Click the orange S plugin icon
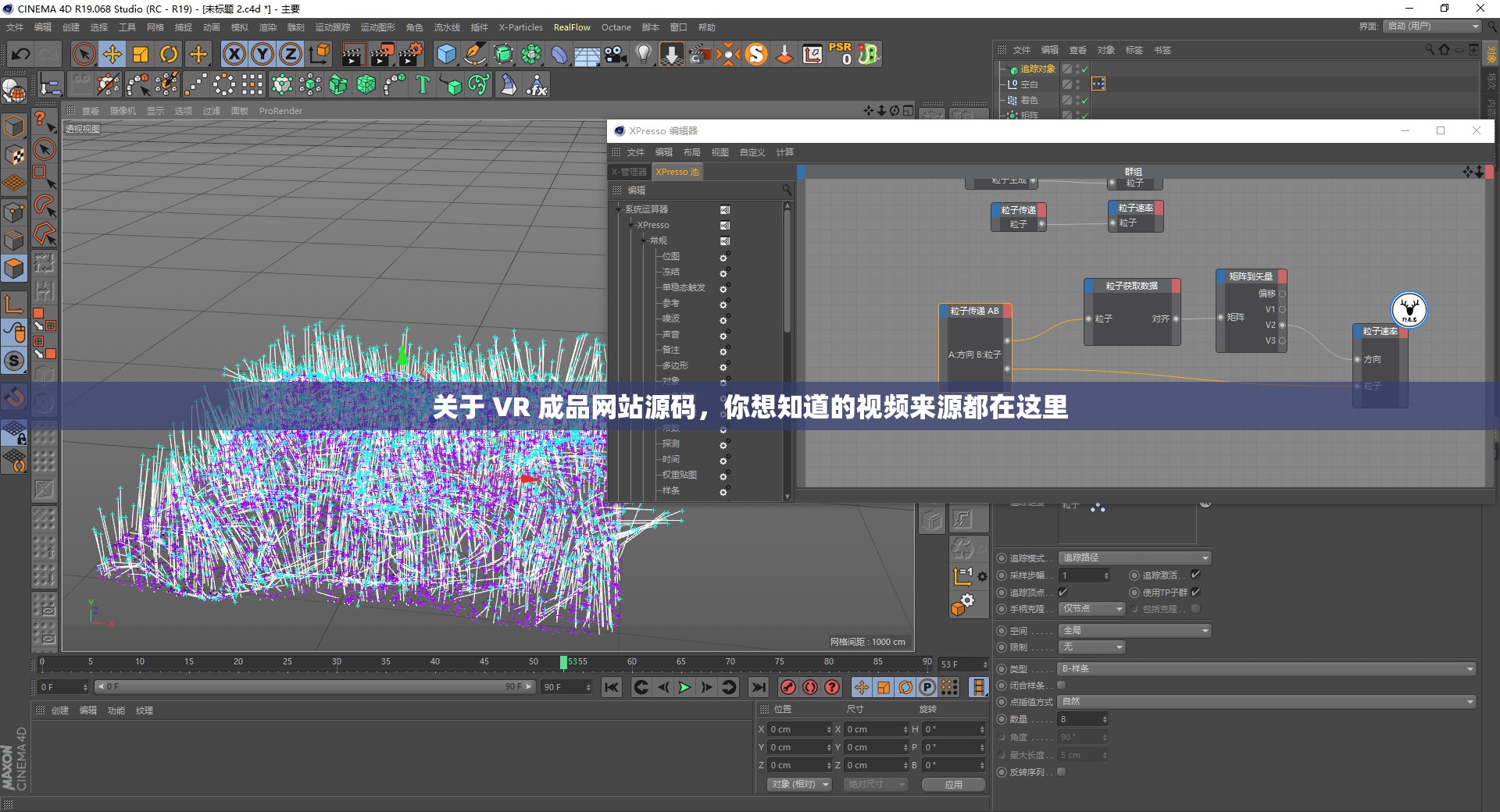The width and height of the screenshot is (1500, 812). pos(756,54)
